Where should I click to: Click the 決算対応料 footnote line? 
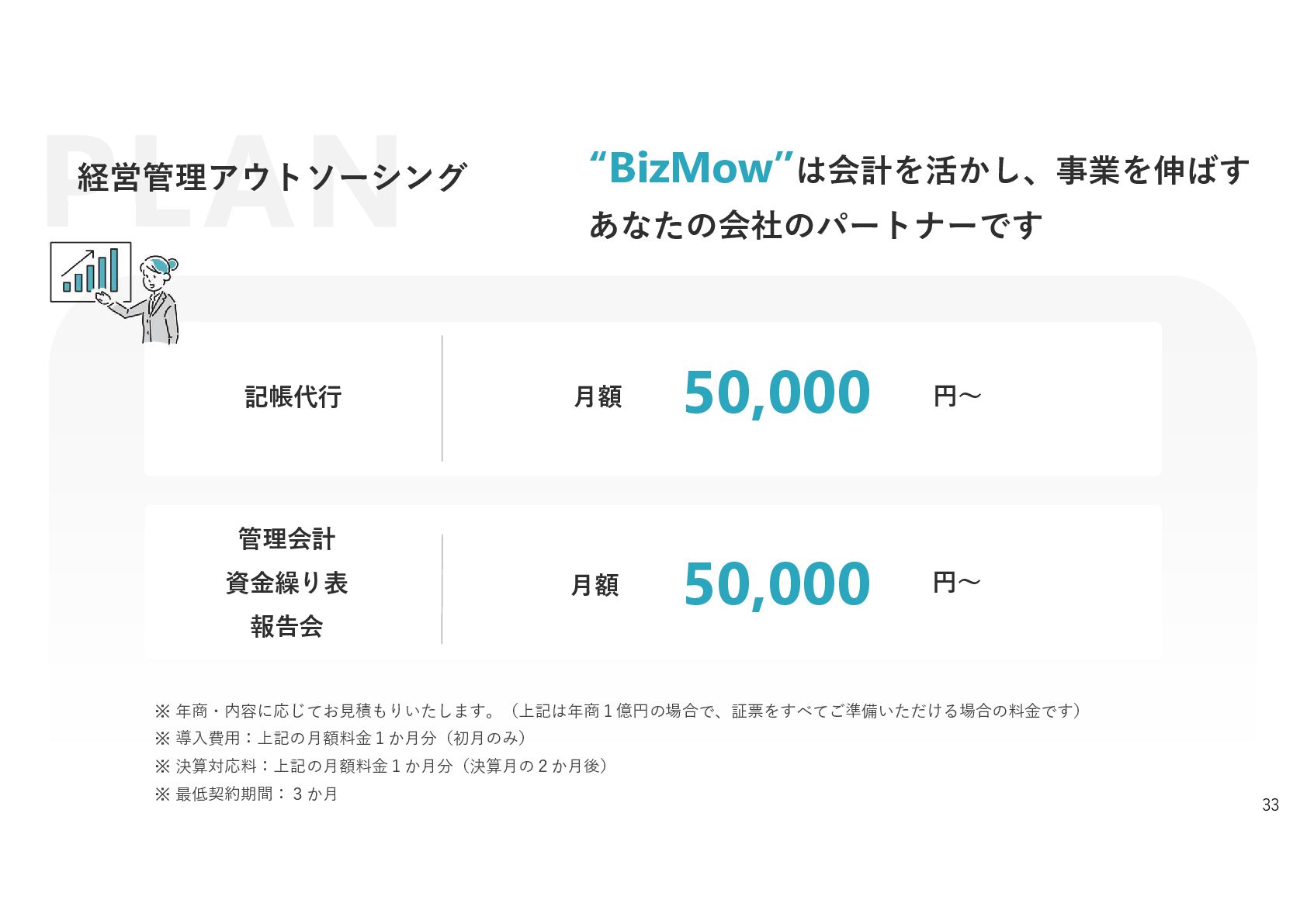coord(382,766)
